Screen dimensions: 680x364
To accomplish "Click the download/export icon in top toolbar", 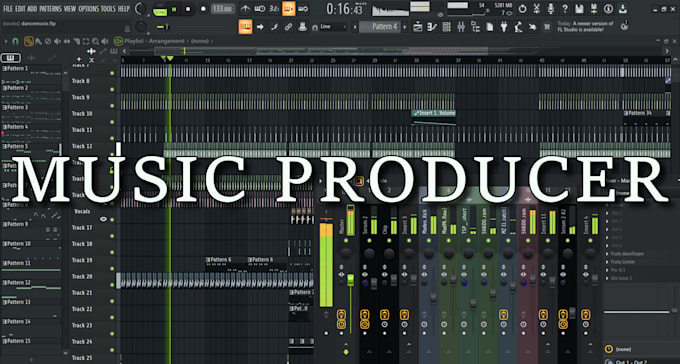I will [622, 9].
